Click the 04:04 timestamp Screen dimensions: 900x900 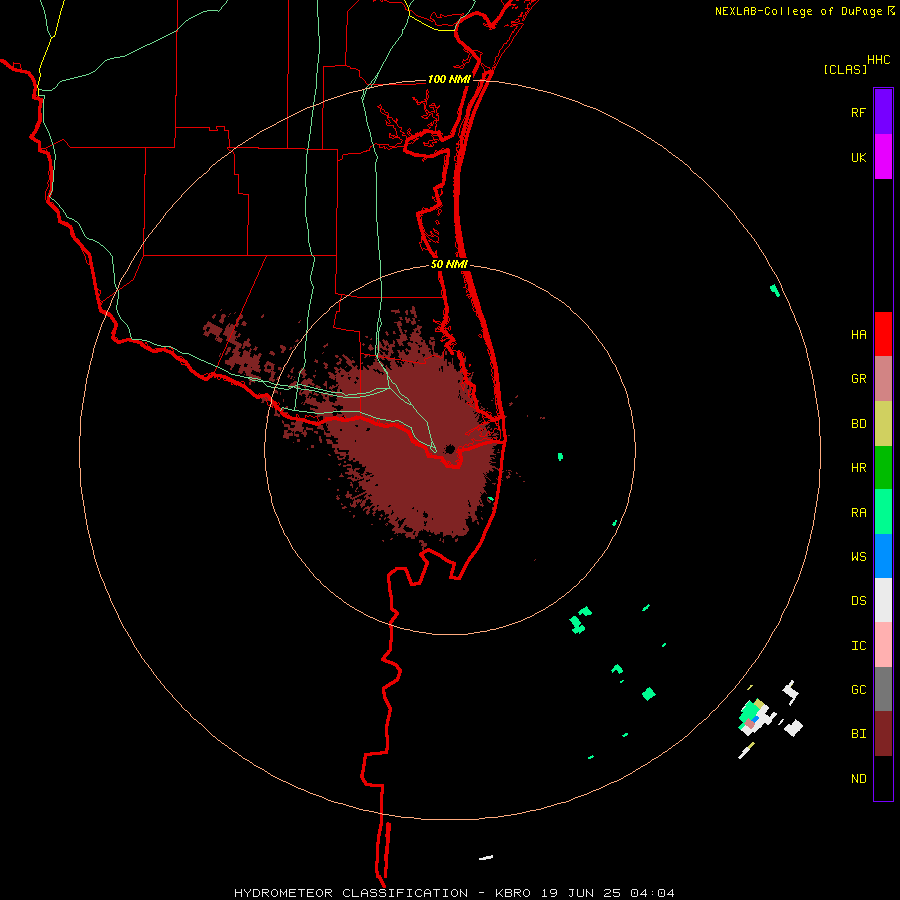pos(652,893)
